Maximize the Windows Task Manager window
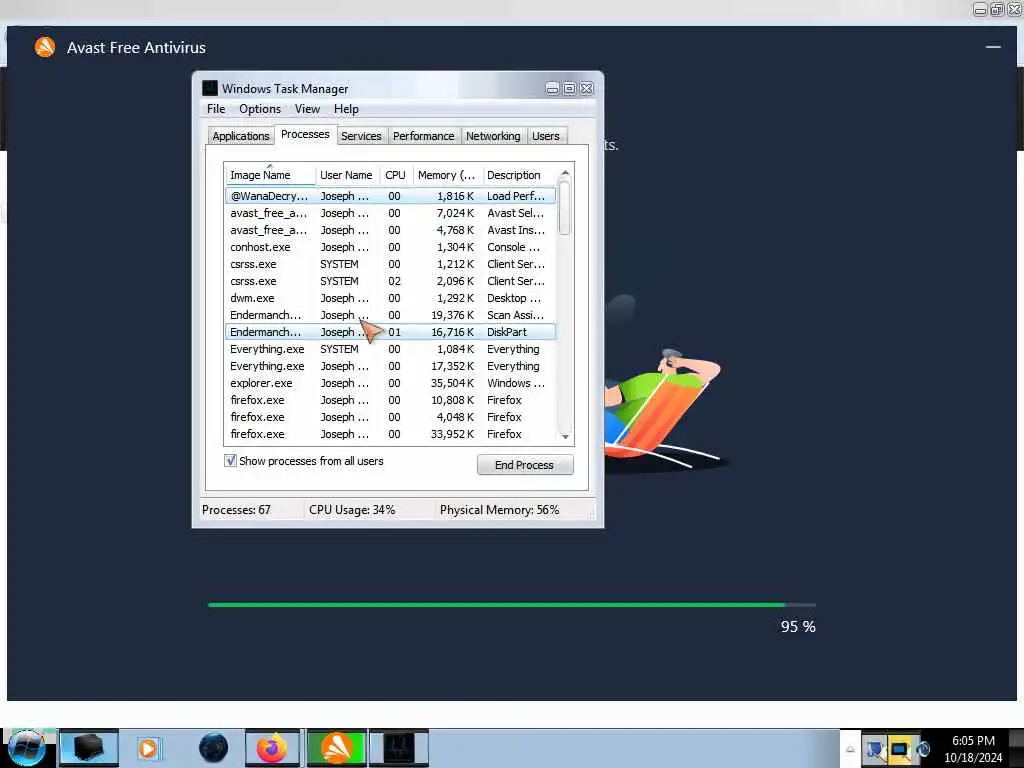Image resolution: width=1024 pixels, height=768 pixels. pyautogui.click(x=569, y=88)
